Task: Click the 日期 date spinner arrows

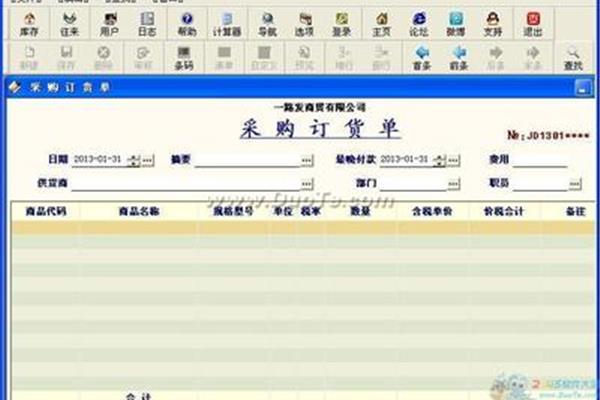Action: pos(134,160)
